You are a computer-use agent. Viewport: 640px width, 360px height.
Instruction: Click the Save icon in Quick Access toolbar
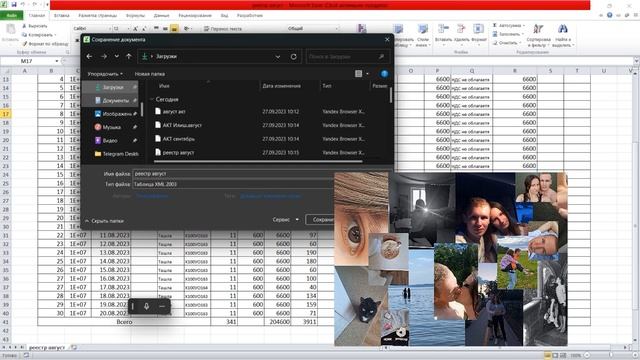[14, 4]
